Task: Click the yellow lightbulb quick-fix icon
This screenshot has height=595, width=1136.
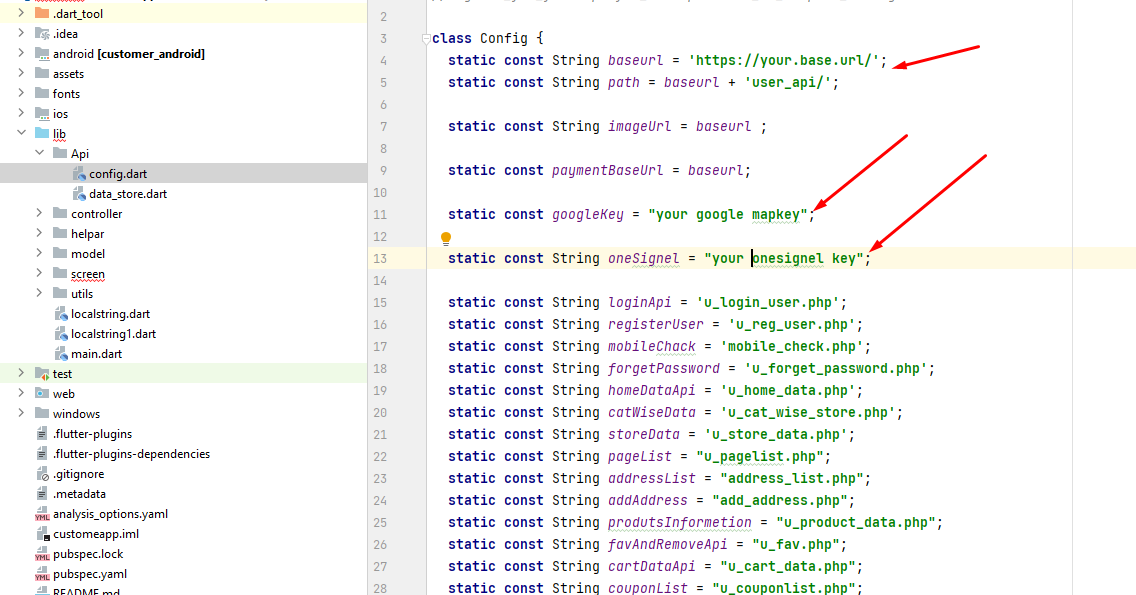Action: 446,238
